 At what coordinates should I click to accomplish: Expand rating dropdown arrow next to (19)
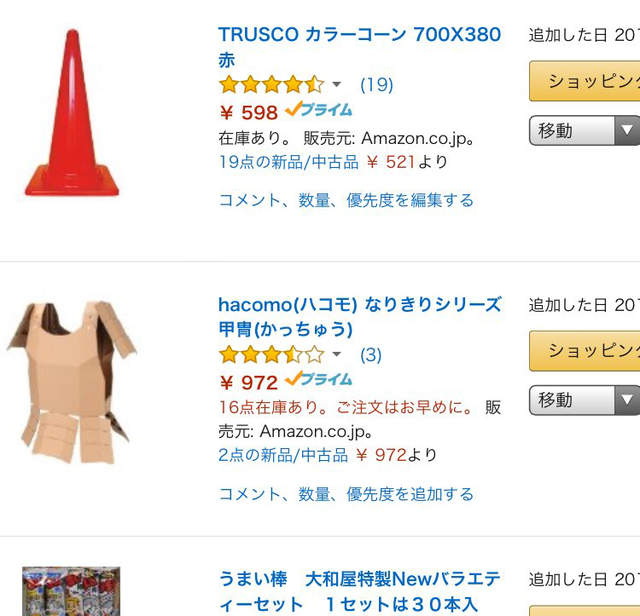click(336, 85)
